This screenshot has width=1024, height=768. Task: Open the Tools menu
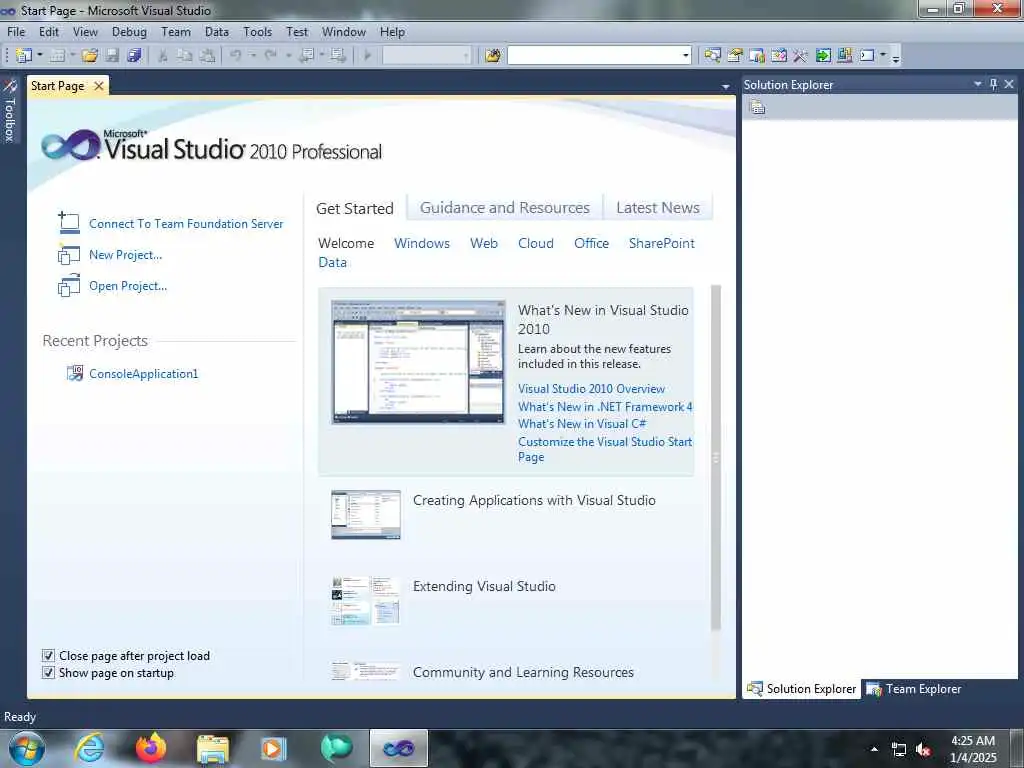[257, 31]
